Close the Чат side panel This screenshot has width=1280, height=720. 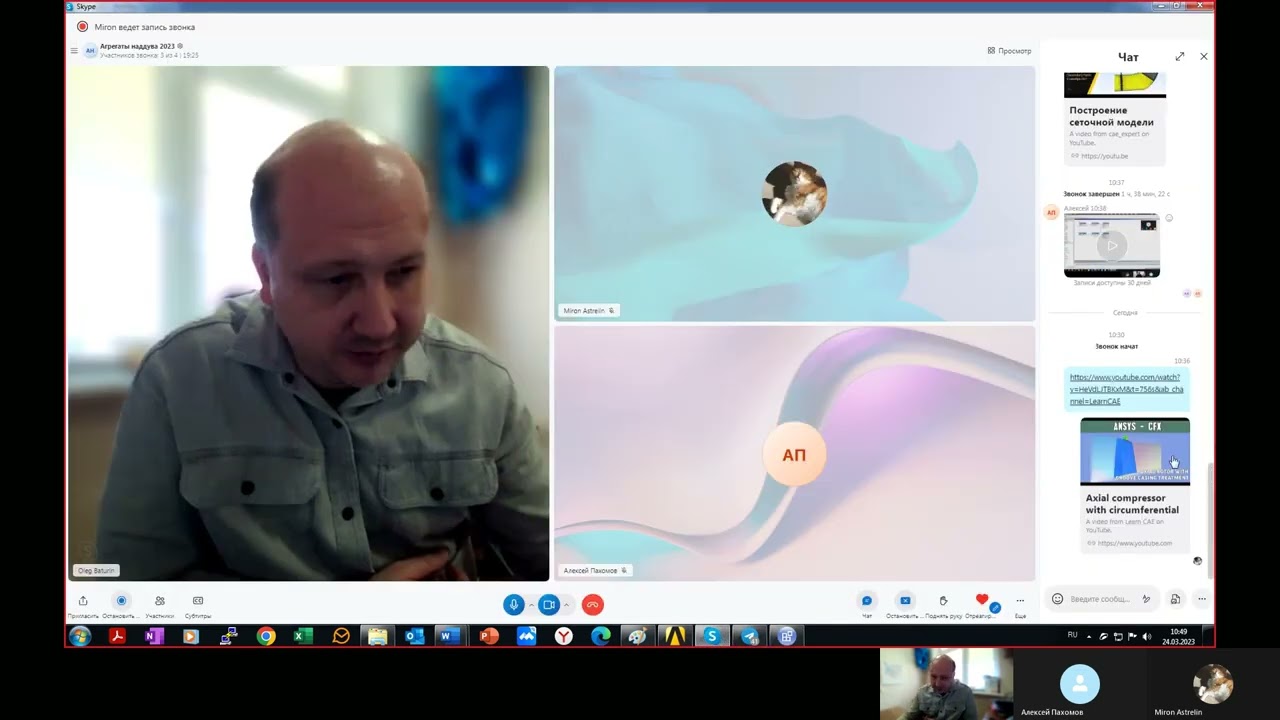coord(1203,57)
